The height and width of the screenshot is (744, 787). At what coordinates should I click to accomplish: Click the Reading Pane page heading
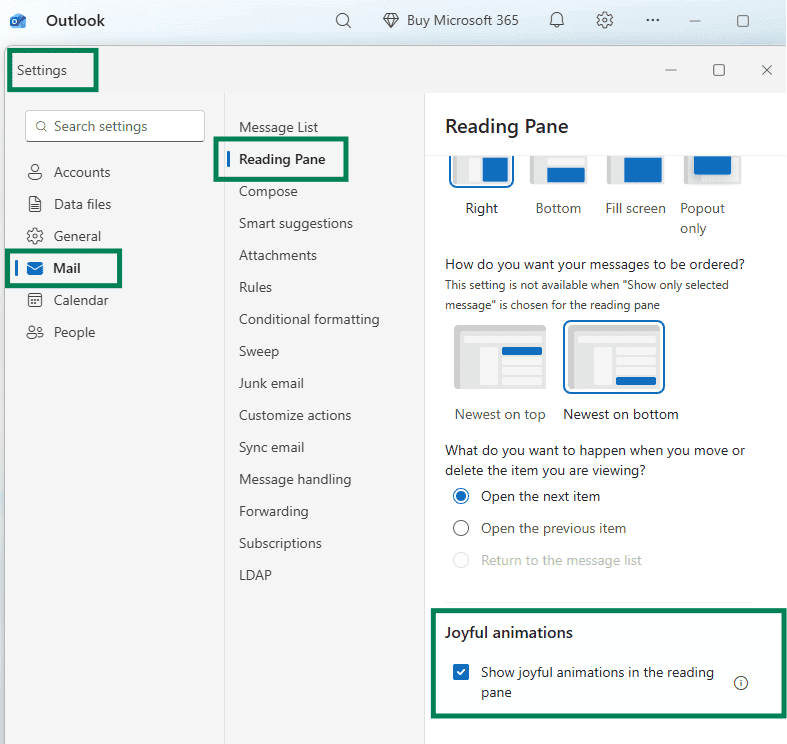click(x=506, y=127)
